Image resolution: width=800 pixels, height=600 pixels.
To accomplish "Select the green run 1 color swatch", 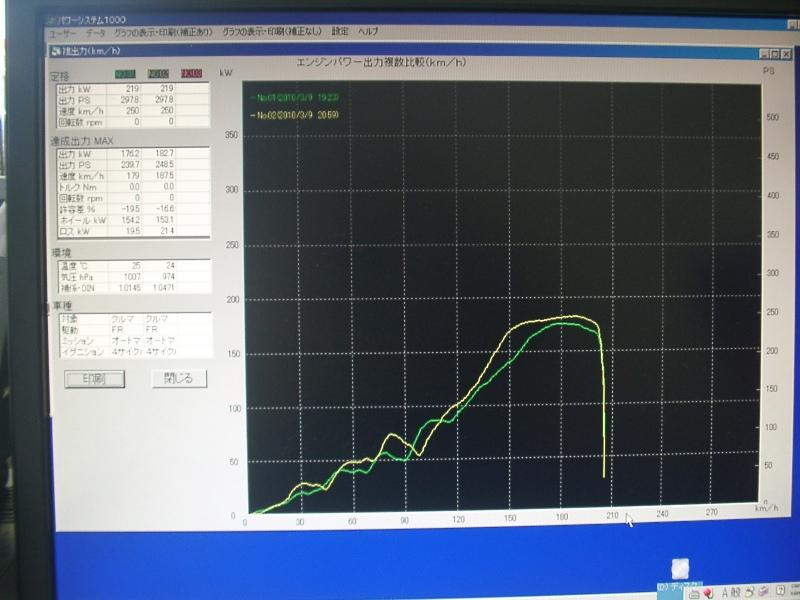I will point(126,74).
